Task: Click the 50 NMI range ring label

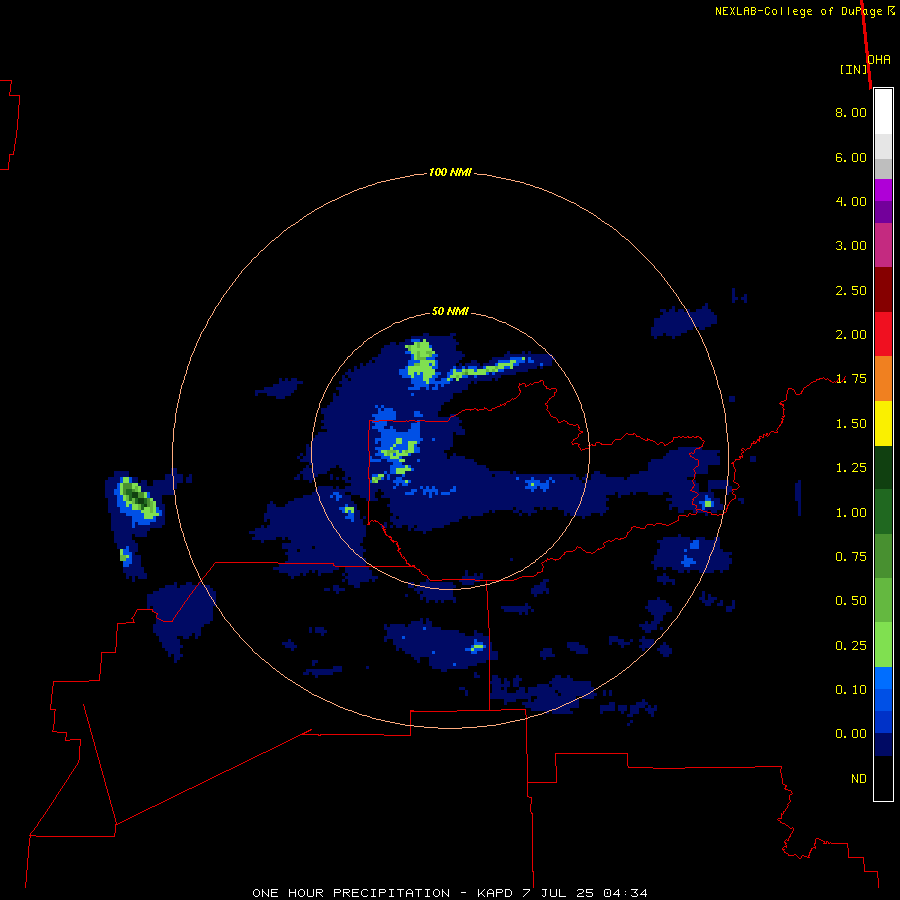Action: click(x=450, y=311)
